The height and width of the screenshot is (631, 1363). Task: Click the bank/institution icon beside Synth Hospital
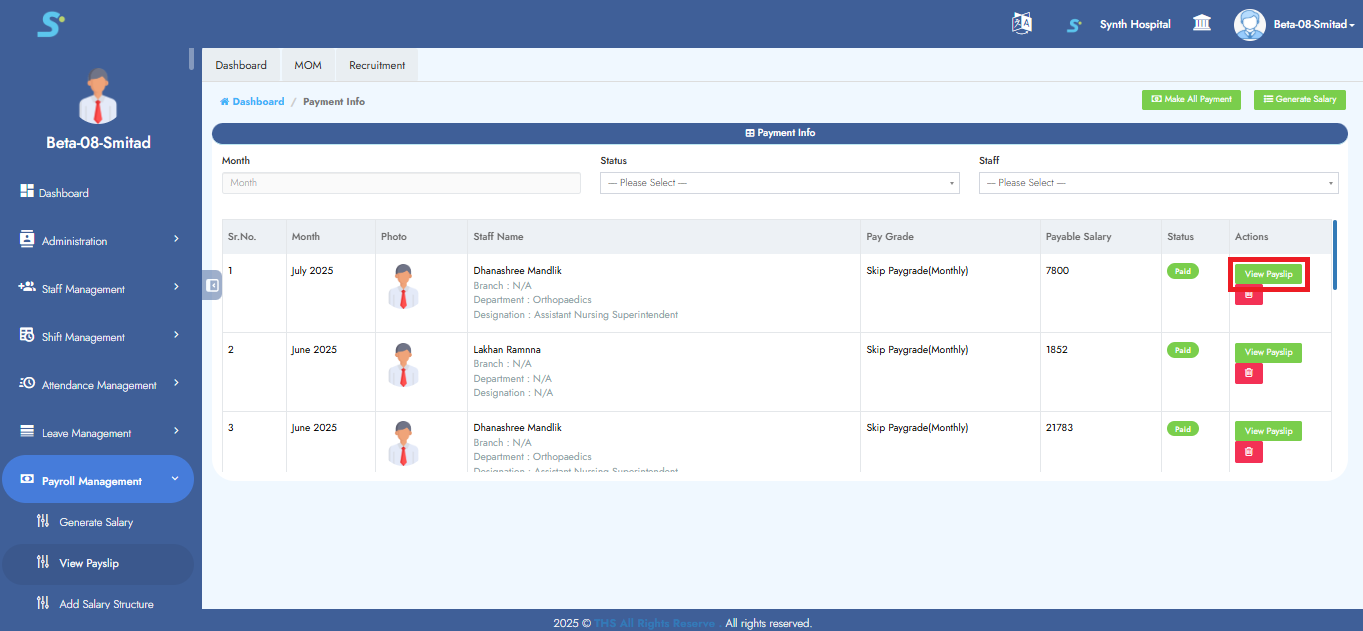[1201, 22]
